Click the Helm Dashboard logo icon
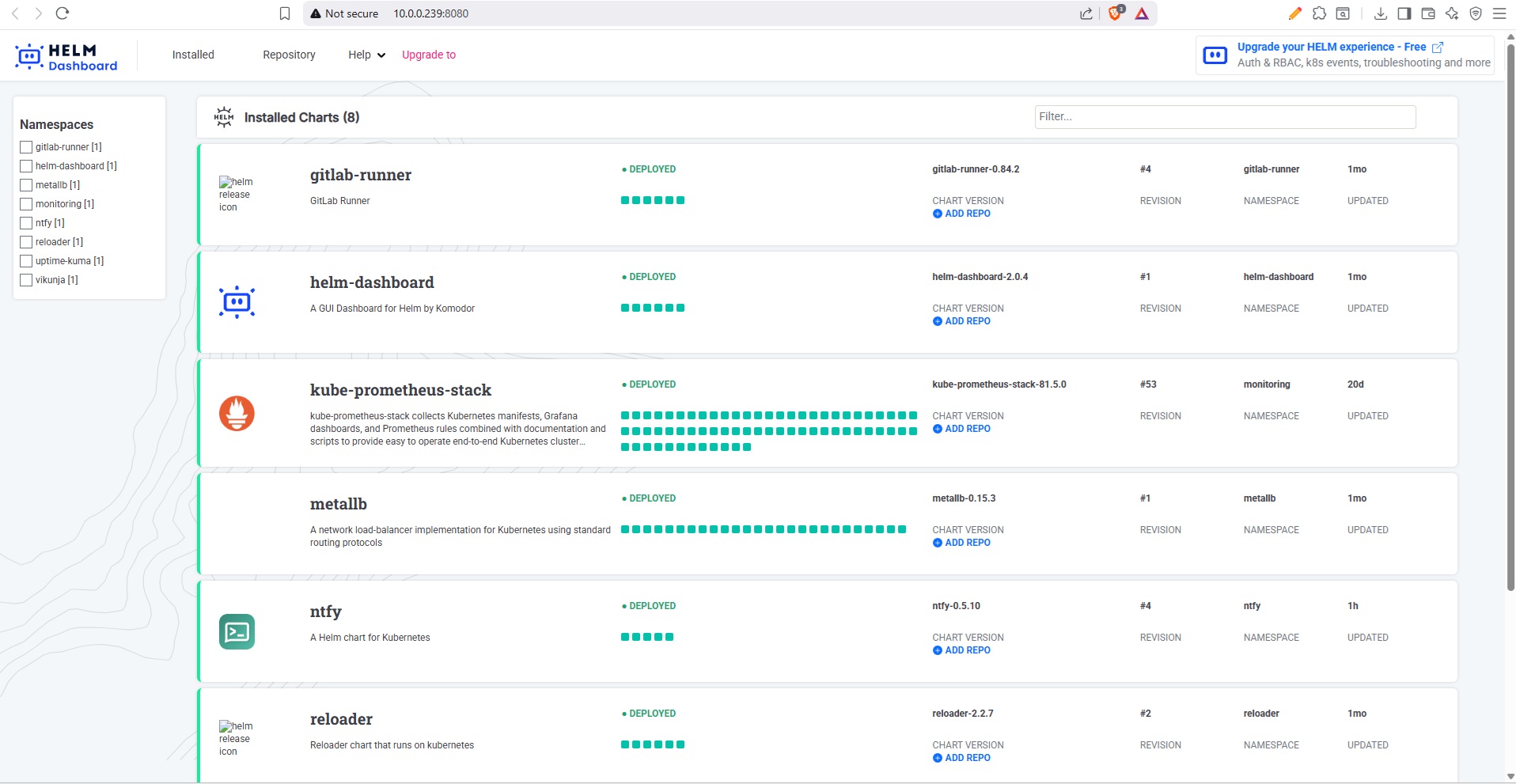This screenshot has width=1516, height=784. pos(29,56)
